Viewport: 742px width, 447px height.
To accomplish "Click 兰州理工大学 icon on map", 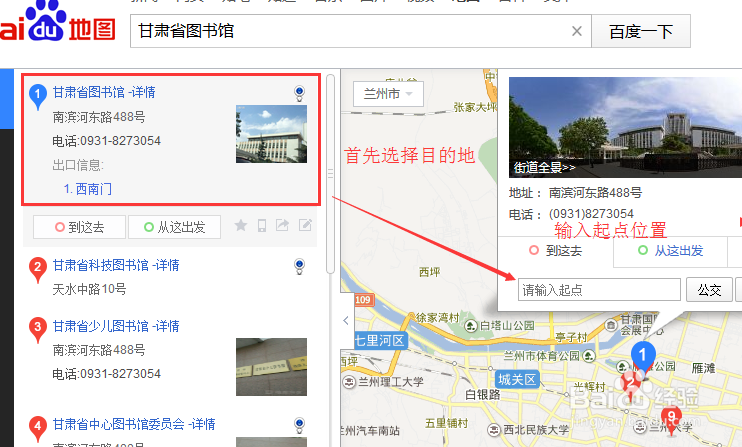I will tap(349, 381).
